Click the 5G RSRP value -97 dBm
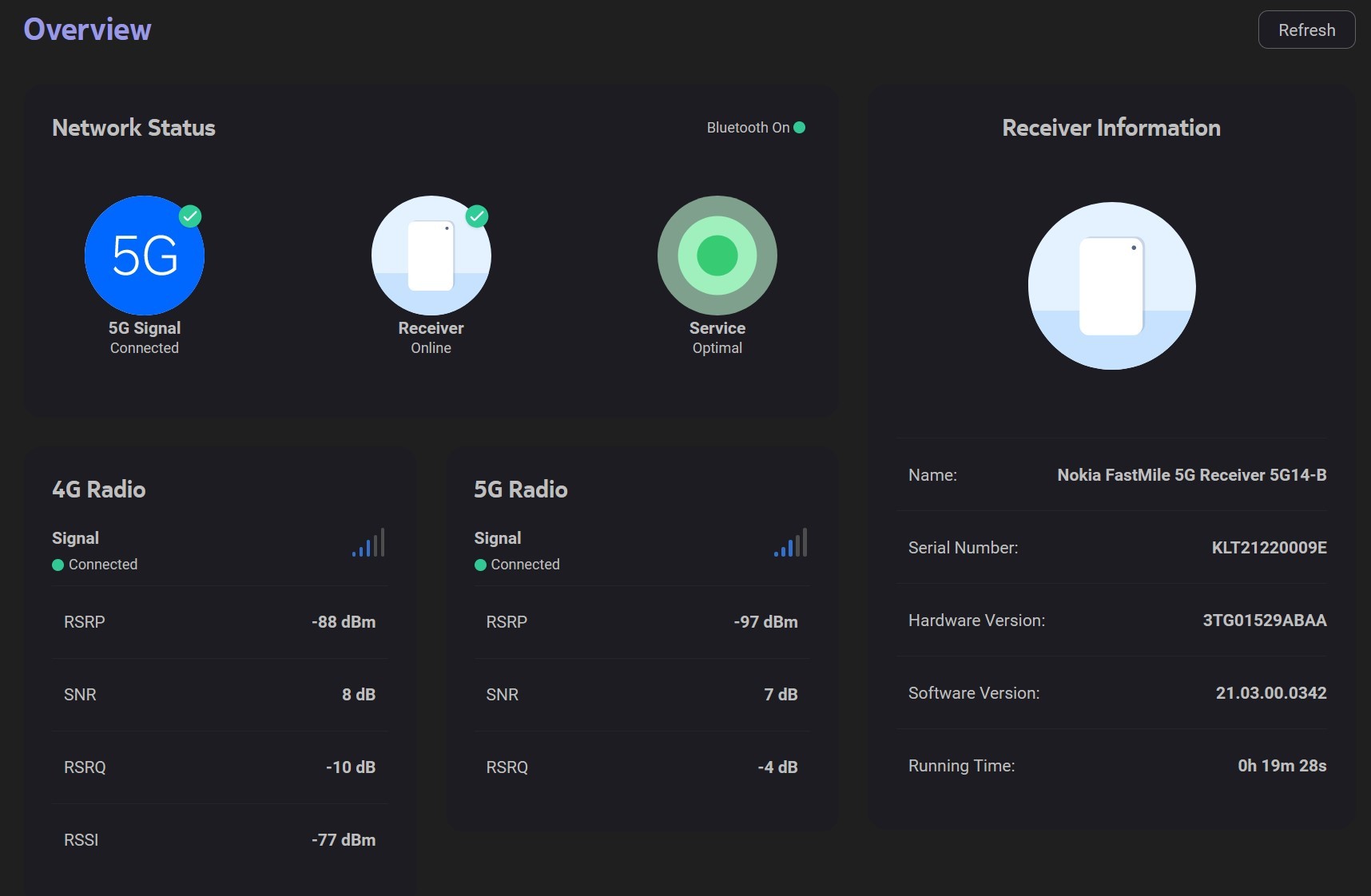Screen dimensions: 1371x896 click(765, 622)
